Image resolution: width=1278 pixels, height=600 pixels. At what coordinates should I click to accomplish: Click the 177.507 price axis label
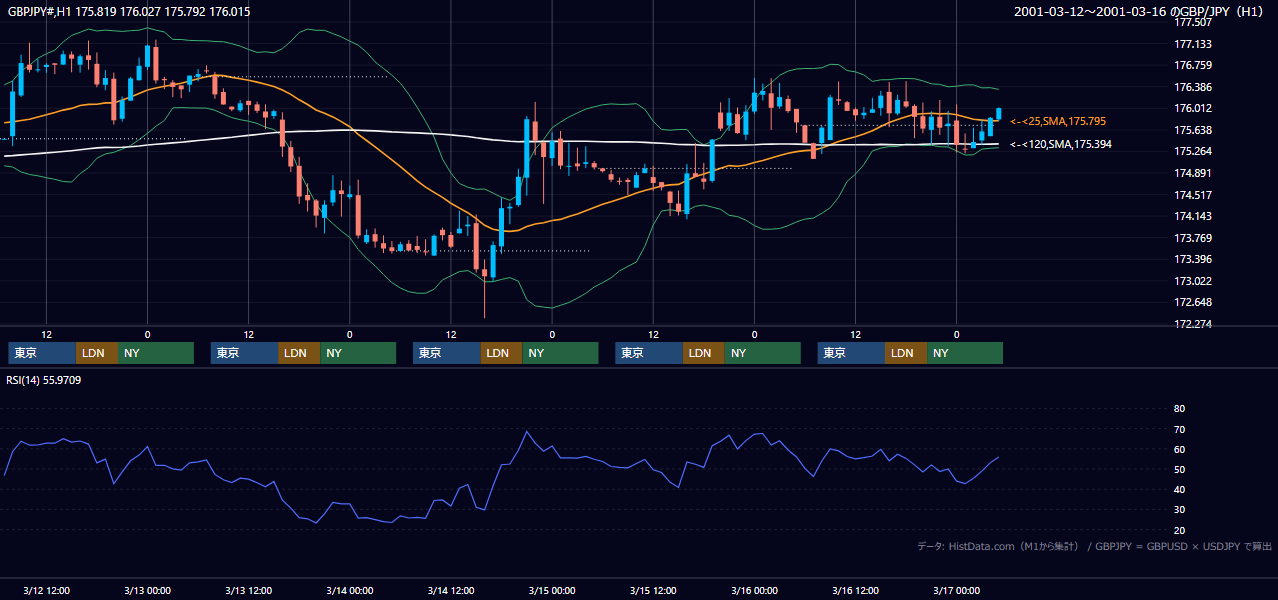(1193, 22)
